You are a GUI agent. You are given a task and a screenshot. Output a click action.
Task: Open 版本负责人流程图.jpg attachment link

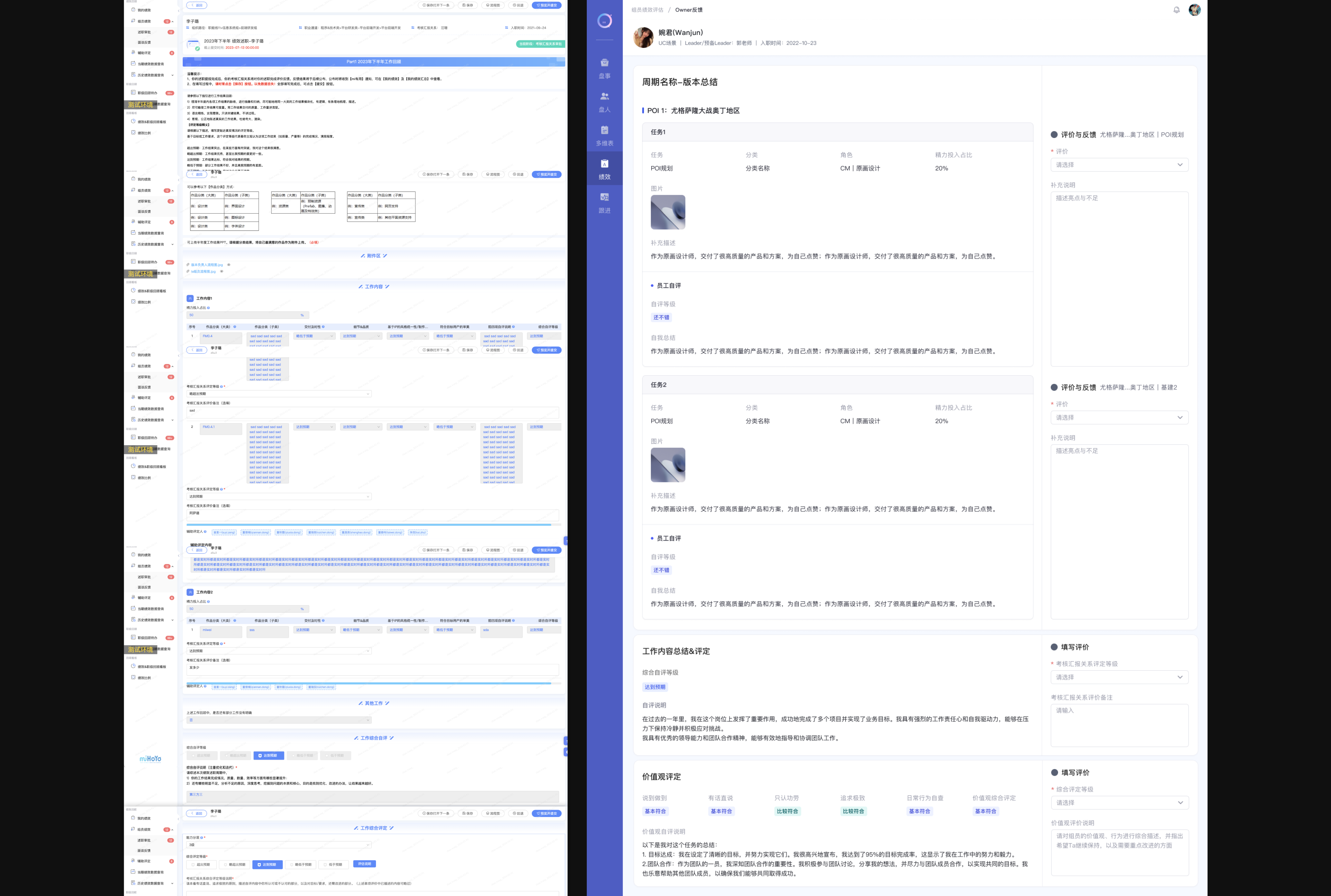(206, 265)
